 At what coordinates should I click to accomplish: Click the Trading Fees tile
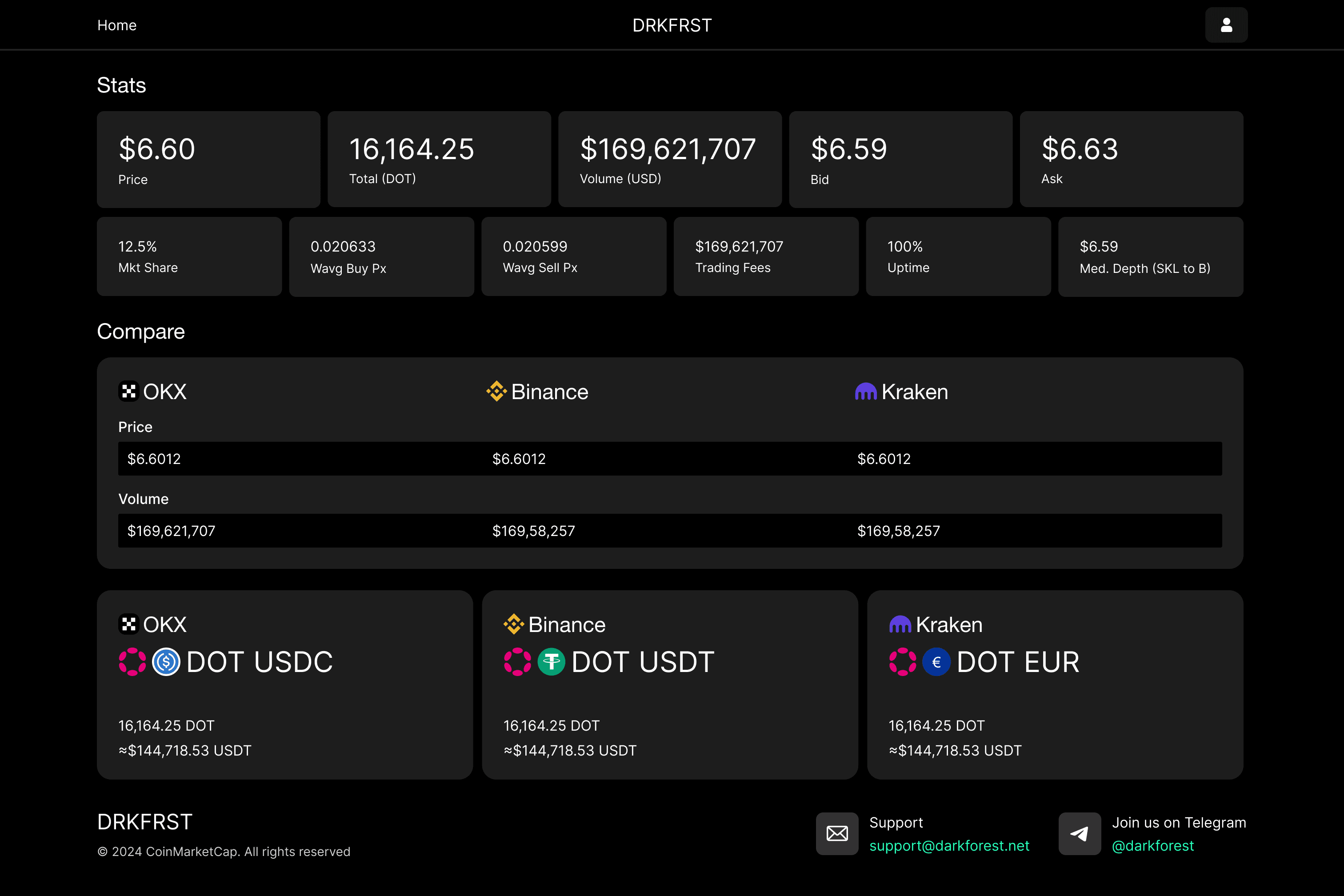[x=766, y=256]
